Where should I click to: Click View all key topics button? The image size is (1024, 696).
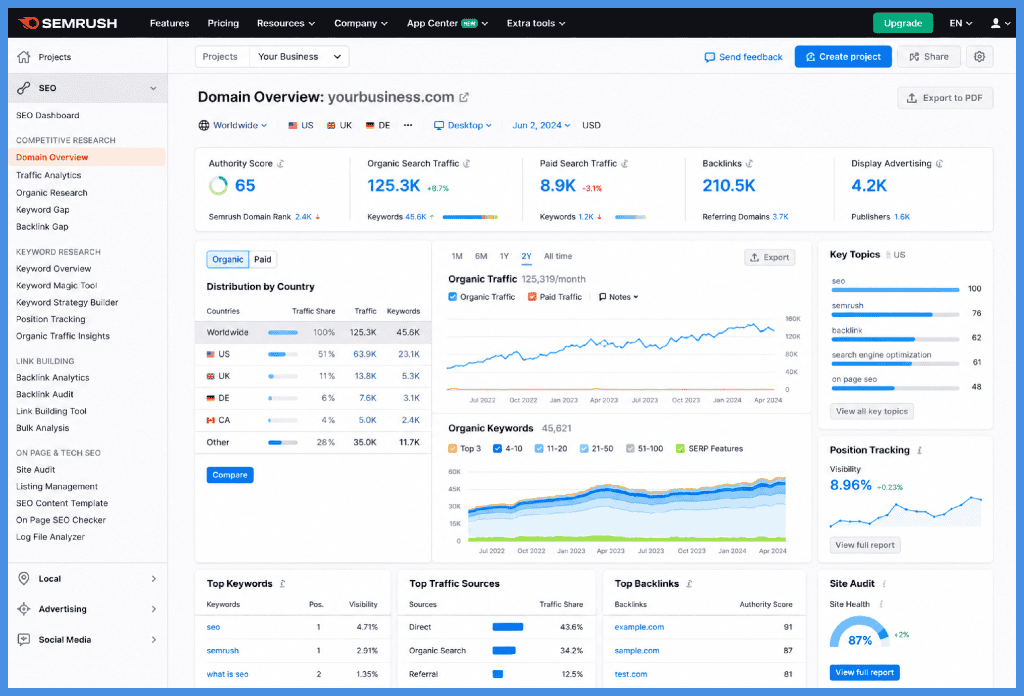(872, 411)
